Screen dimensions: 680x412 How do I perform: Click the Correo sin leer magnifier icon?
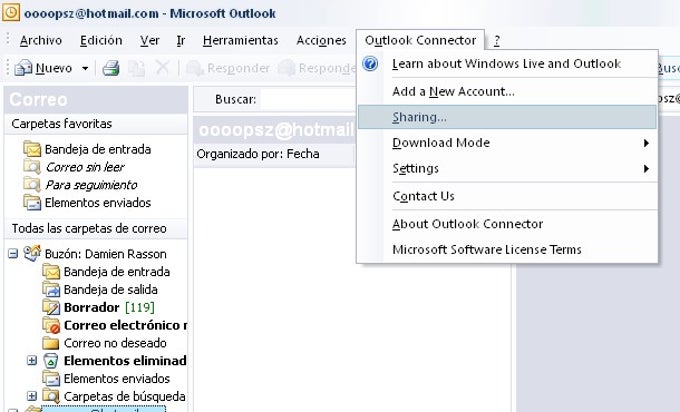[x=32, y=167]
